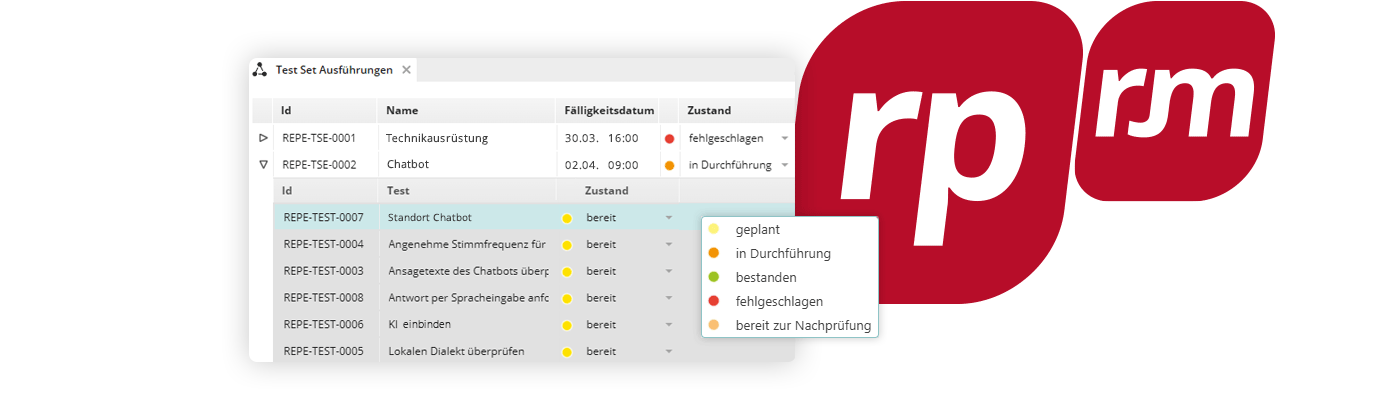
Task: Select 'bestanden' status option
Action: click(x=765, y=278)
